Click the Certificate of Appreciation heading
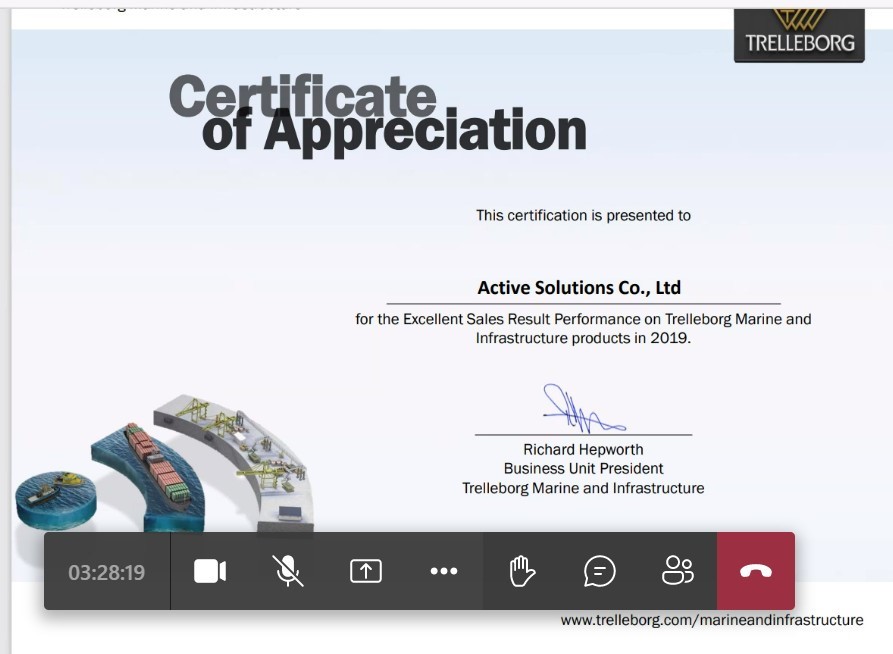The width and height of the screenshot is (893, 654). pos(378,114)
